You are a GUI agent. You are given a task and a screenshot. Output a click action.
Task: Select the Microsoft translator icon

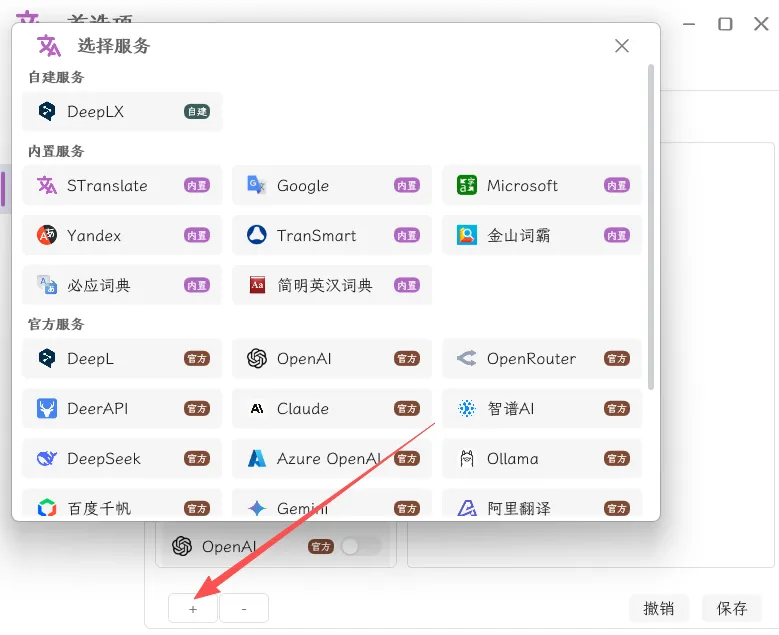[x=467, y=185]
